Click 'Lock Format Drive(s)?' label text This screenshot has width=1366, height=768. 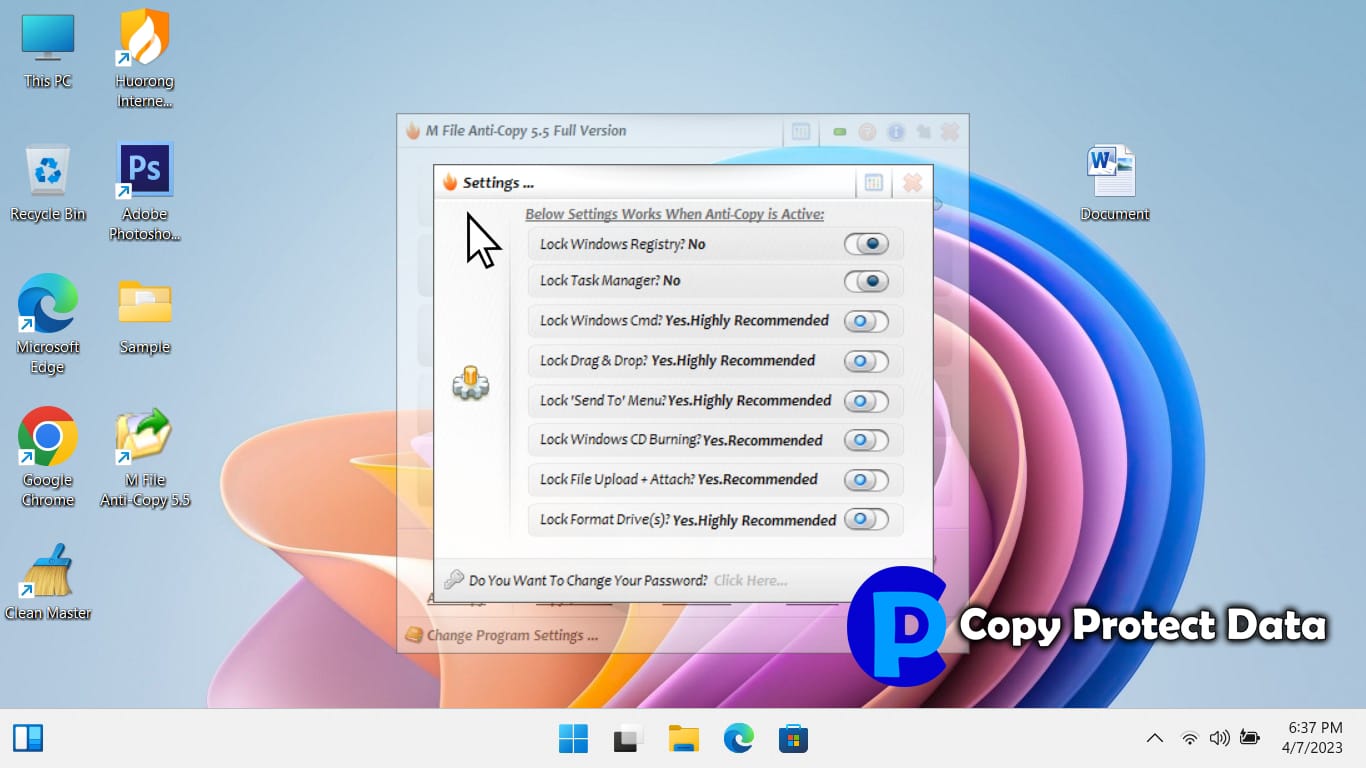pos(604,520)
